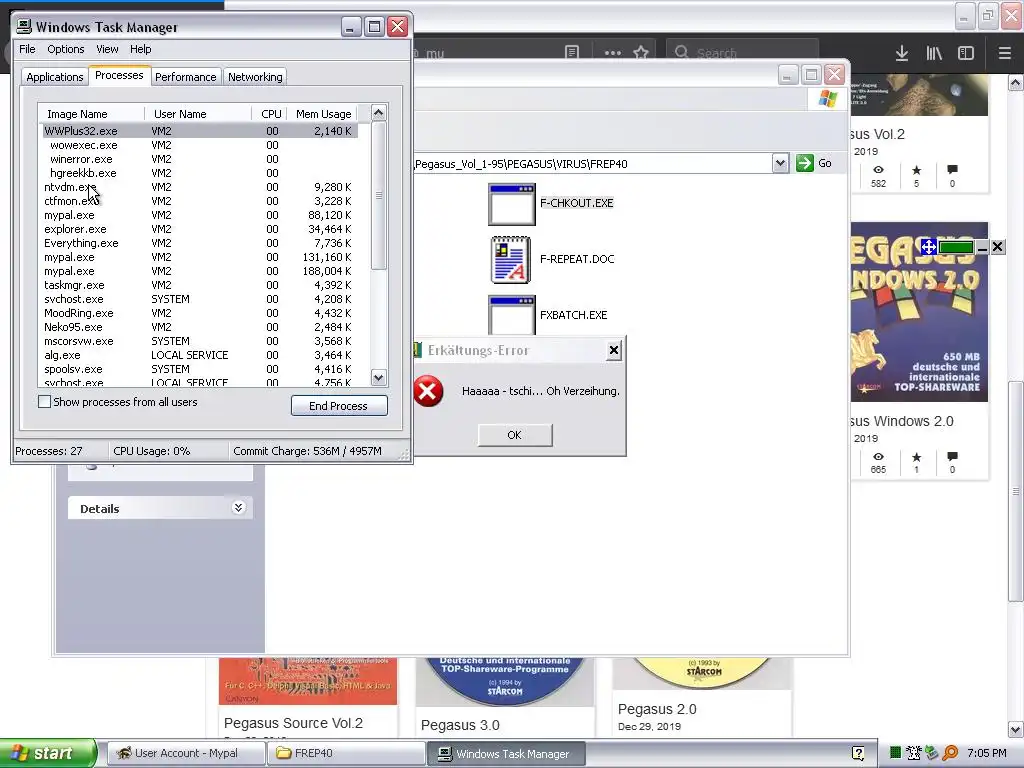Sort by Mem Usage column header
This screenshot has width=1024, height=768.
tap(323, 114)
